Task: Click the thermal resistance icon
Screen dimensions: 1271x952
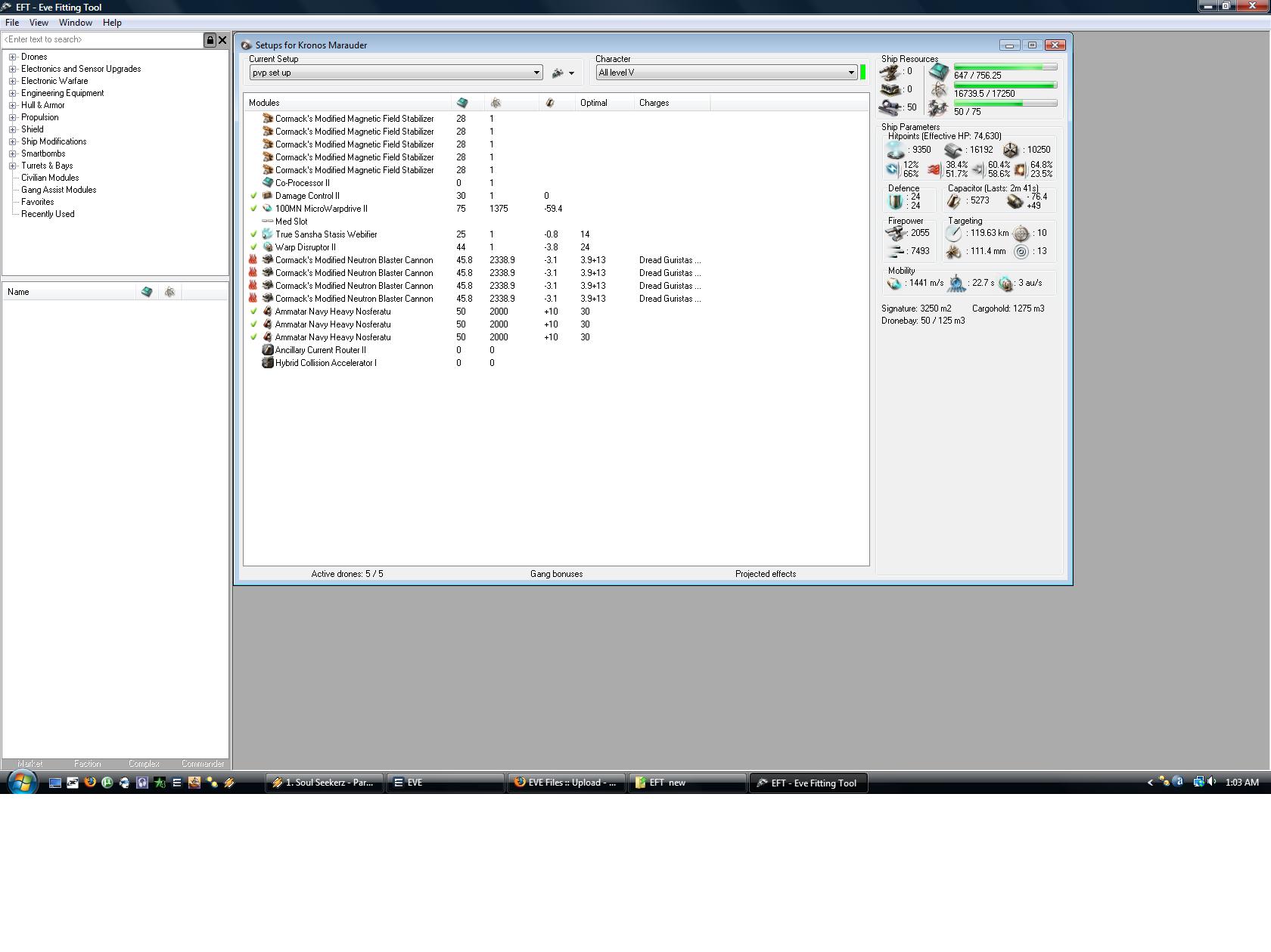Action: [x=934, y=169]
